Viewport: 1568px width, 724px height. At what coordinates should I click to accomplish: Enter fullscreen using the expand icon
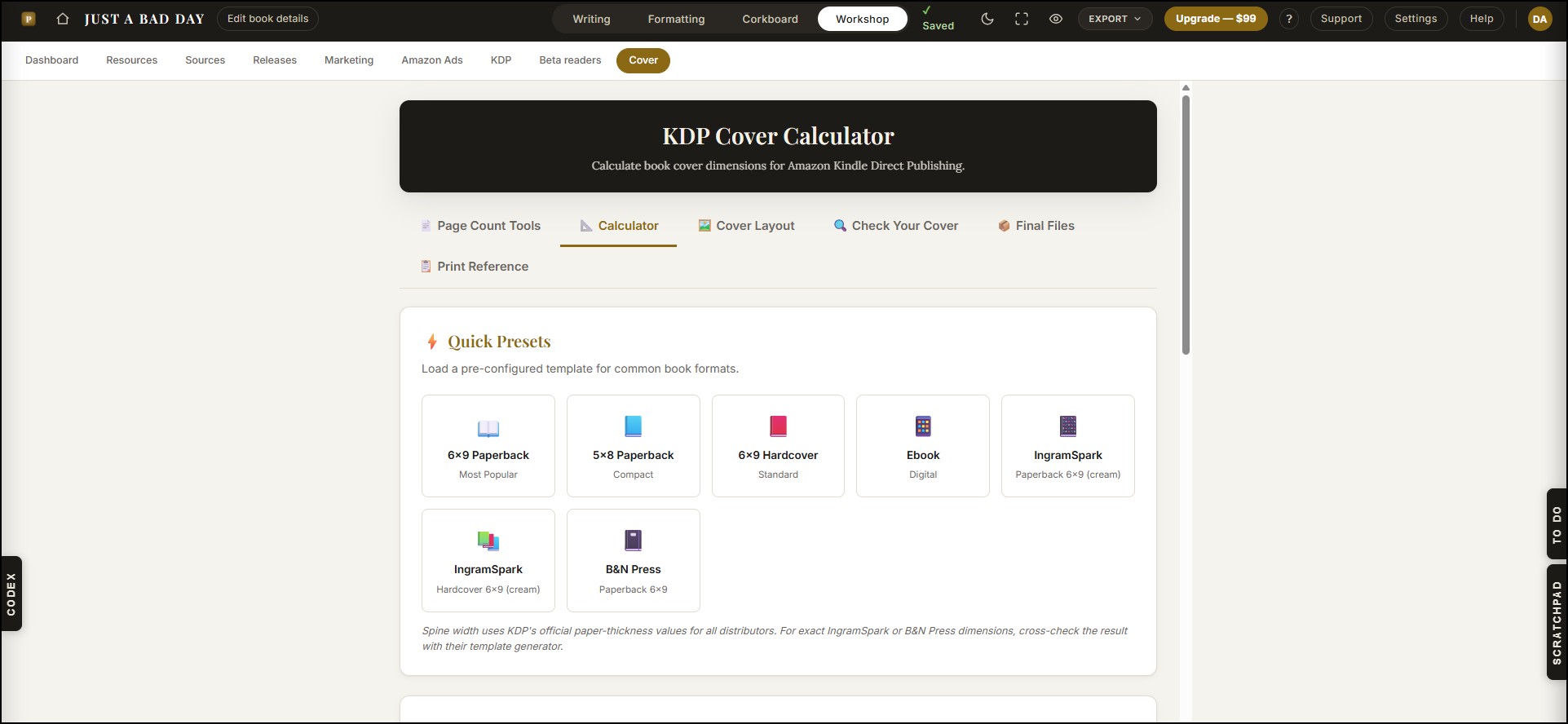[1022, 19]
